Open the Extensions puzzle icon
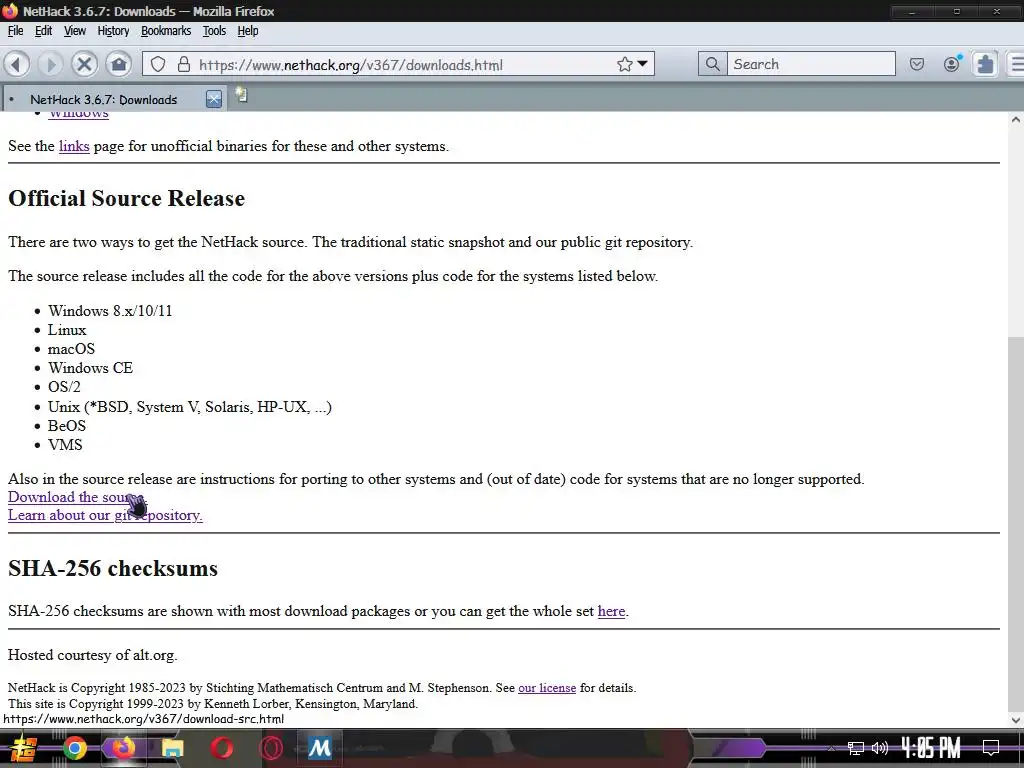Image resolution: width=1024 pixels, height=768 pixels. (985, 64)
